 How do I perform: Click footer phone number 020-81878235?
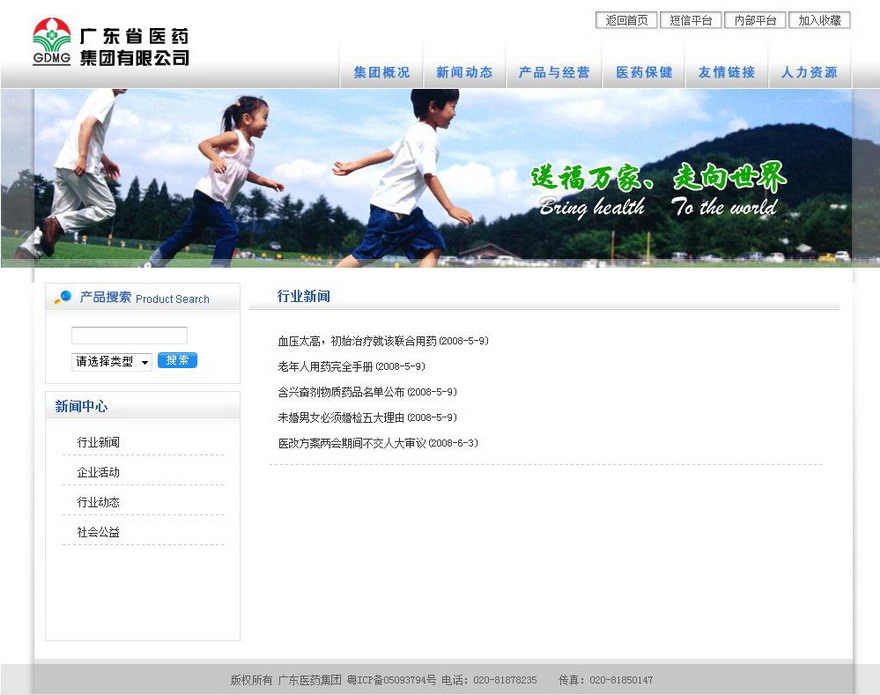(505, 680)
